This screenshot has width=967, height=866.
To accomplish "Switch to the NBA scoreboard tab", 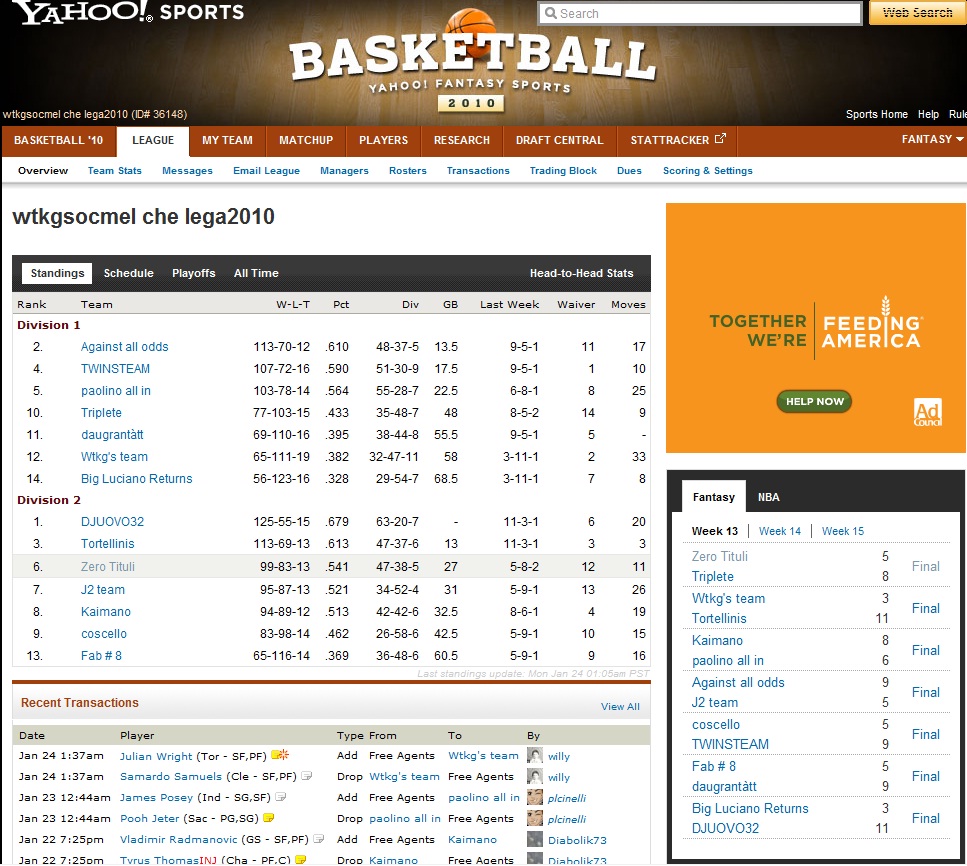I will tap(768, 497).
